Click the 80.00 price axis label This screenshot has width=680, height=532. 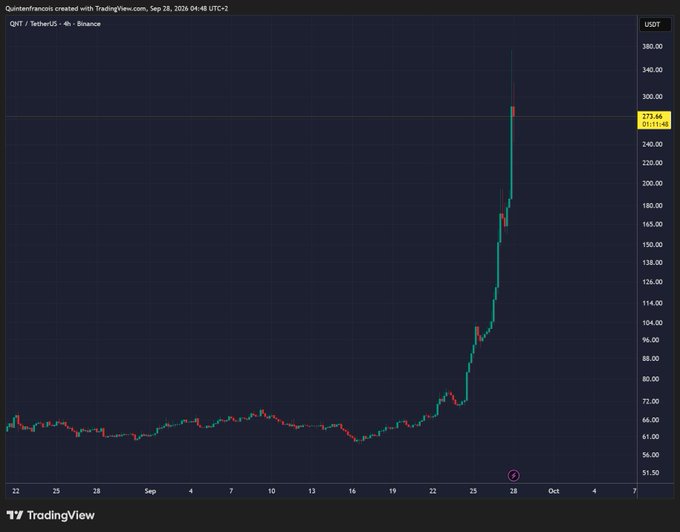click(651, 379)
